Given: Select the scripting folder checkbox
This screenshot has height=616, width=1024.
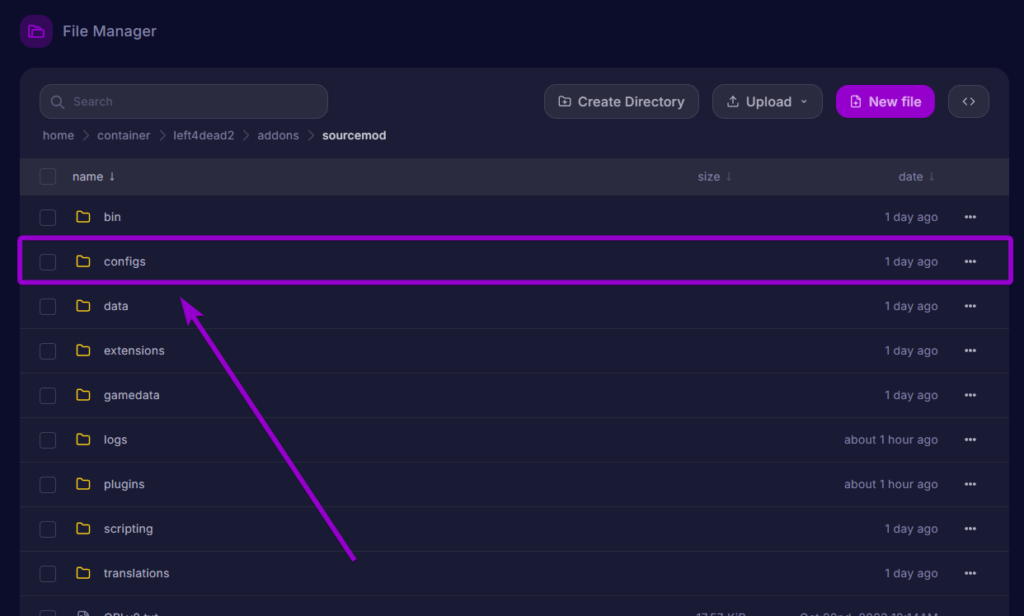Looking at the screenshot, I should pos(48,529).
